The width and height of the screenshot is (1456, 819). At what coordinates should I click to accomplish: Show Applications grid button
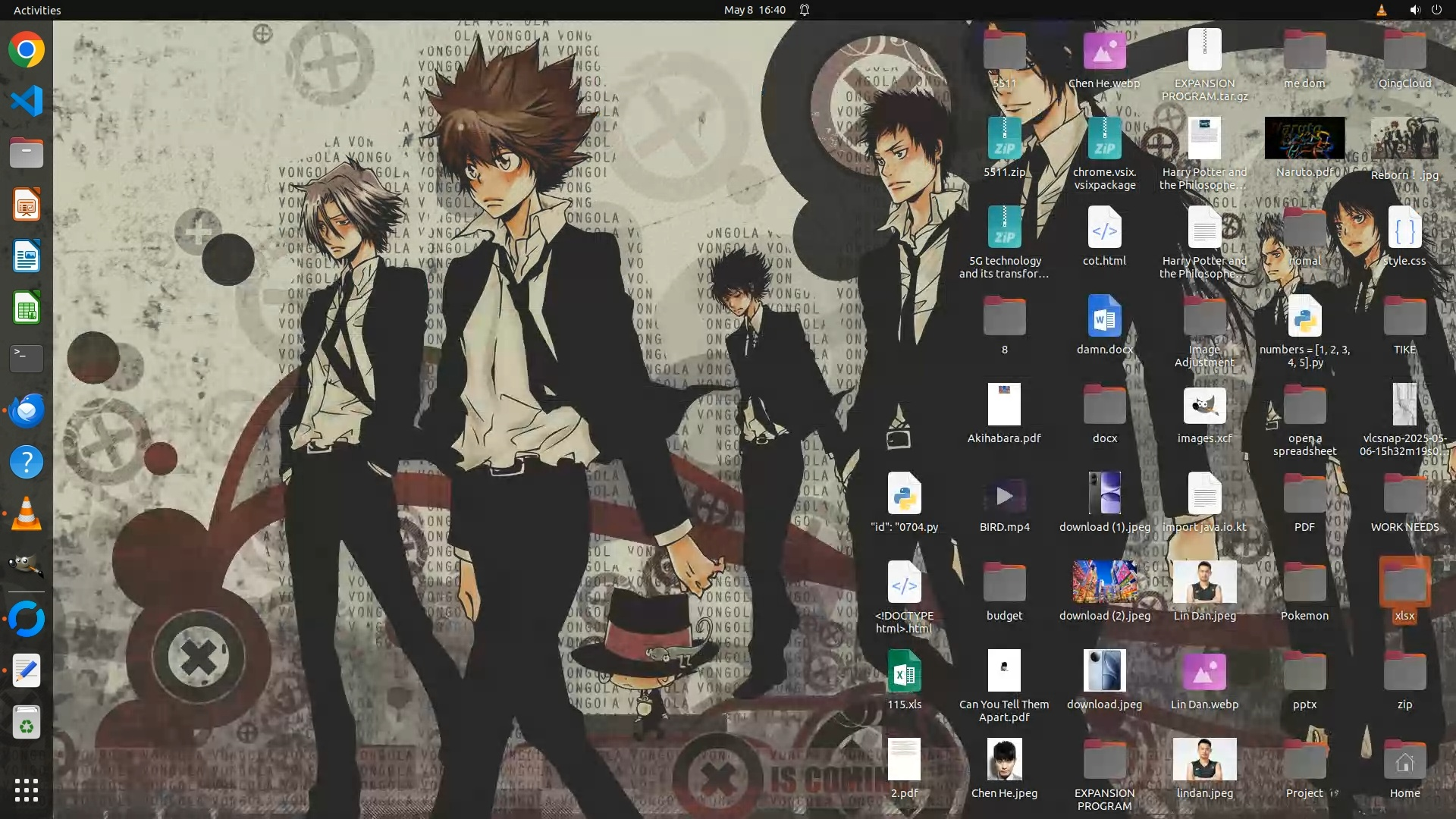pyautogui.click(x=27, y=790)
